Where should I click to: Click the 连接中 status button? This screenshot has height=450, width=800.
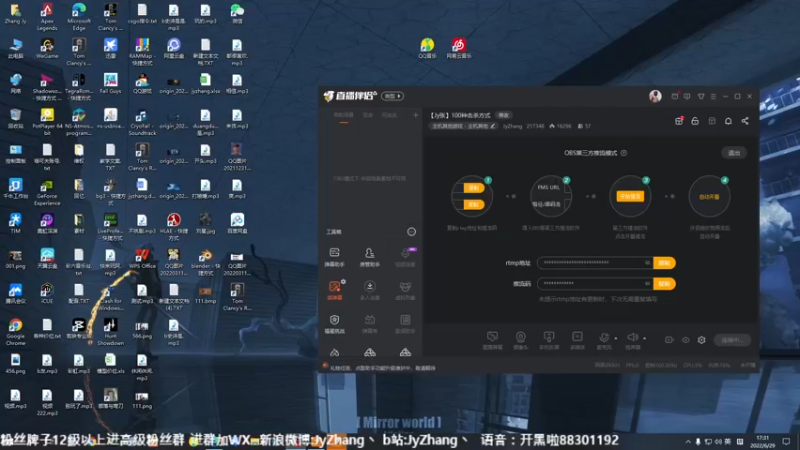tap(732, 340)
